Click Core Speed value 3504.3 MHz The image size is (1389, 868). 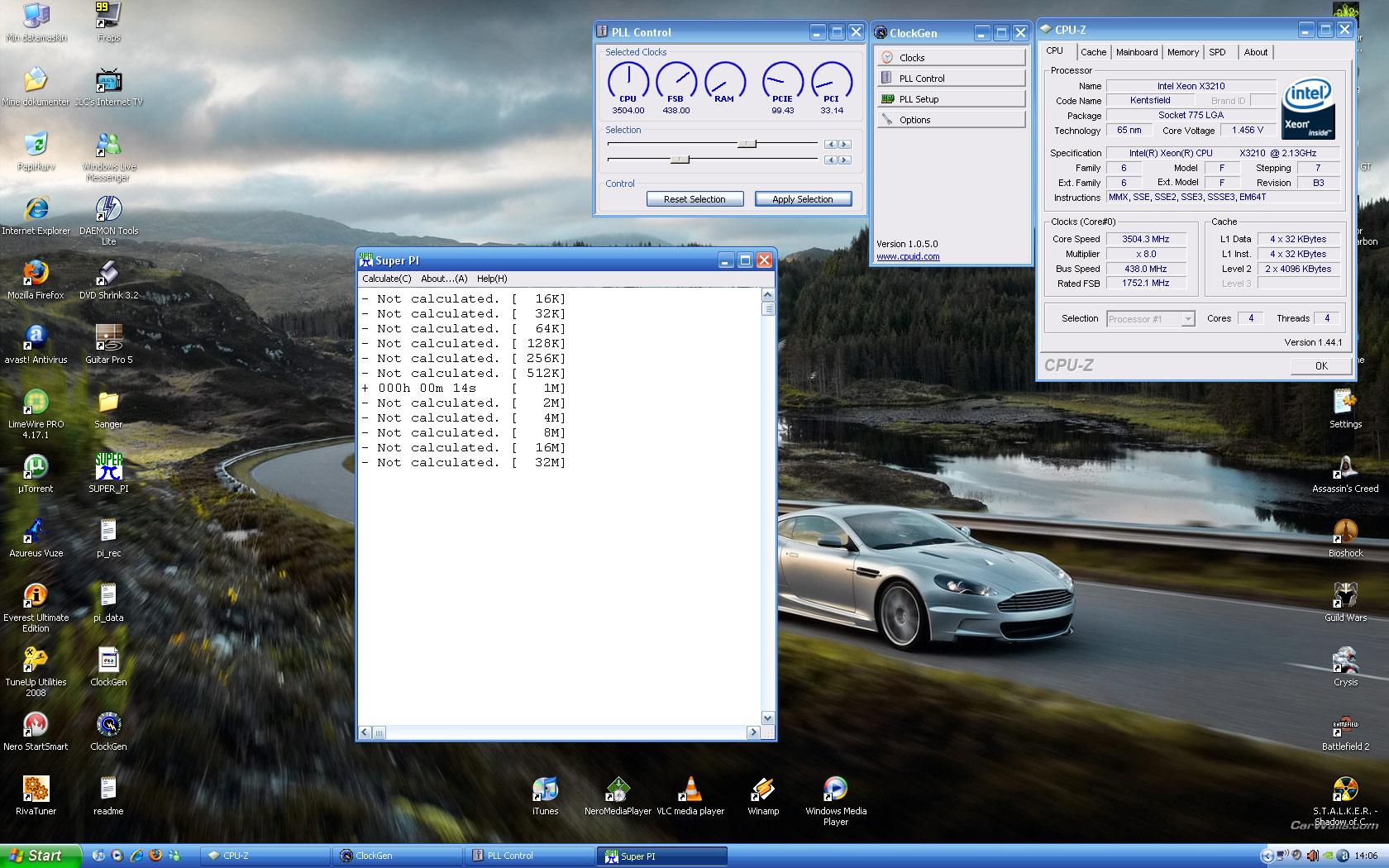pyautogui.click(x=1145, y=239)
